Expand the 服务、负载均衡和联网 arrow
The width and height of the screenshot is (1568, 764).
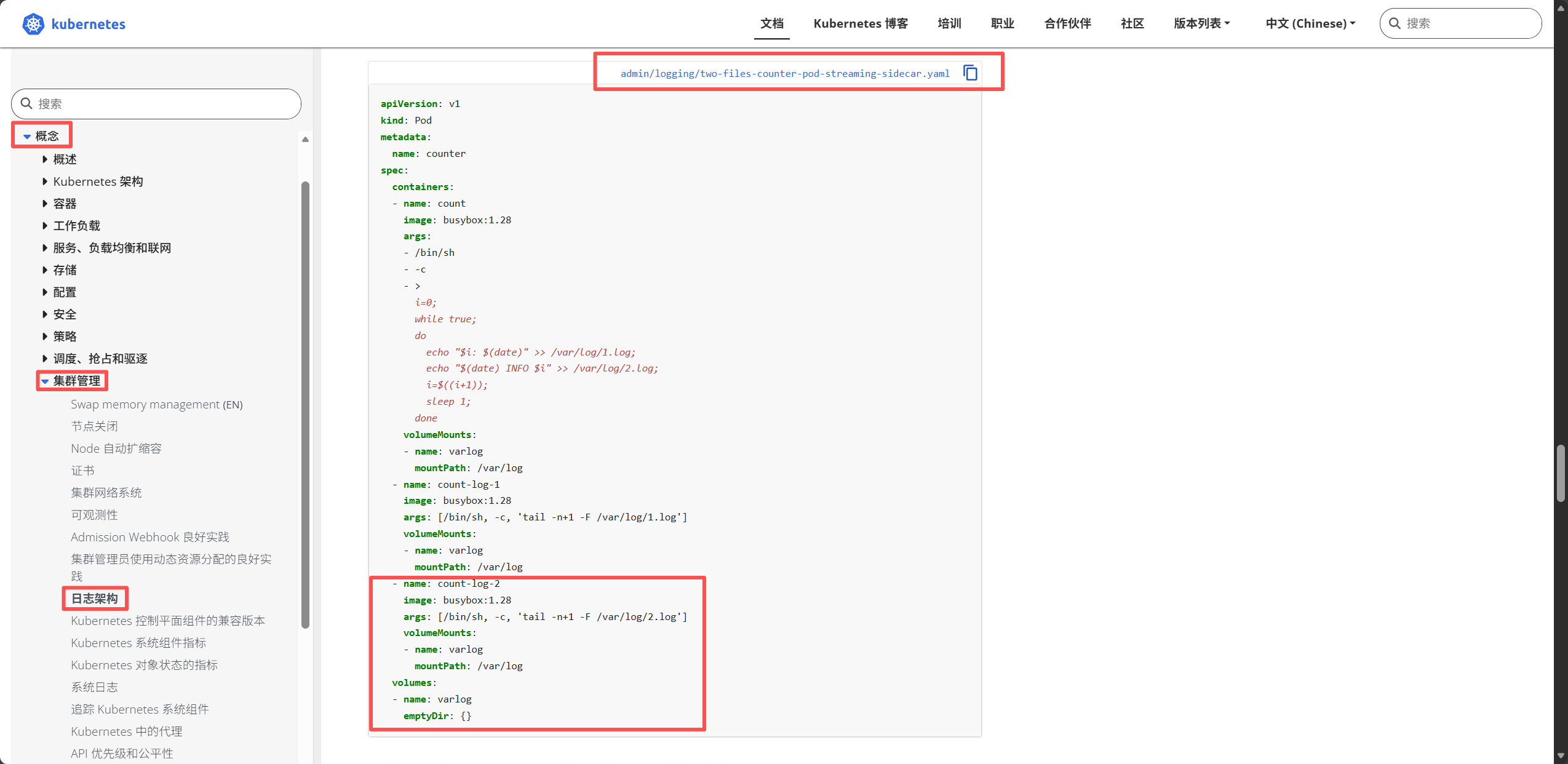pos(45,248)
